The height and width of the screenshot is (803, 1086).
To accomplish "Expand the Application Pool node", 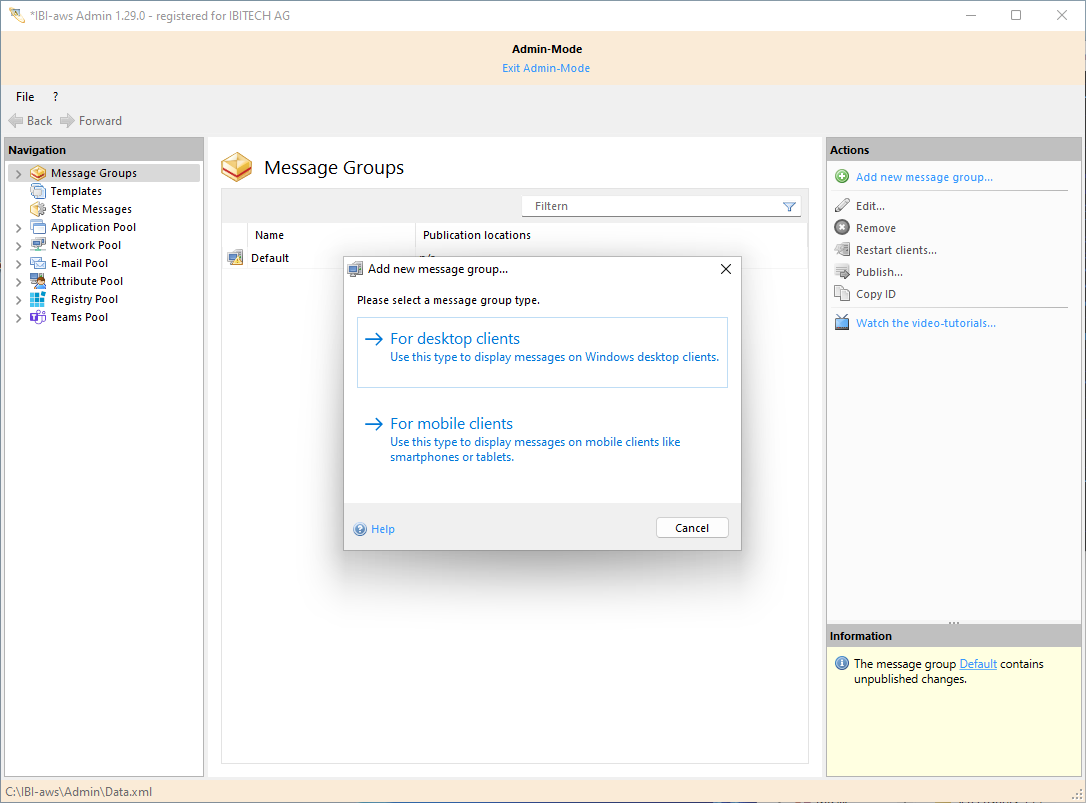I will pos(18,228).
